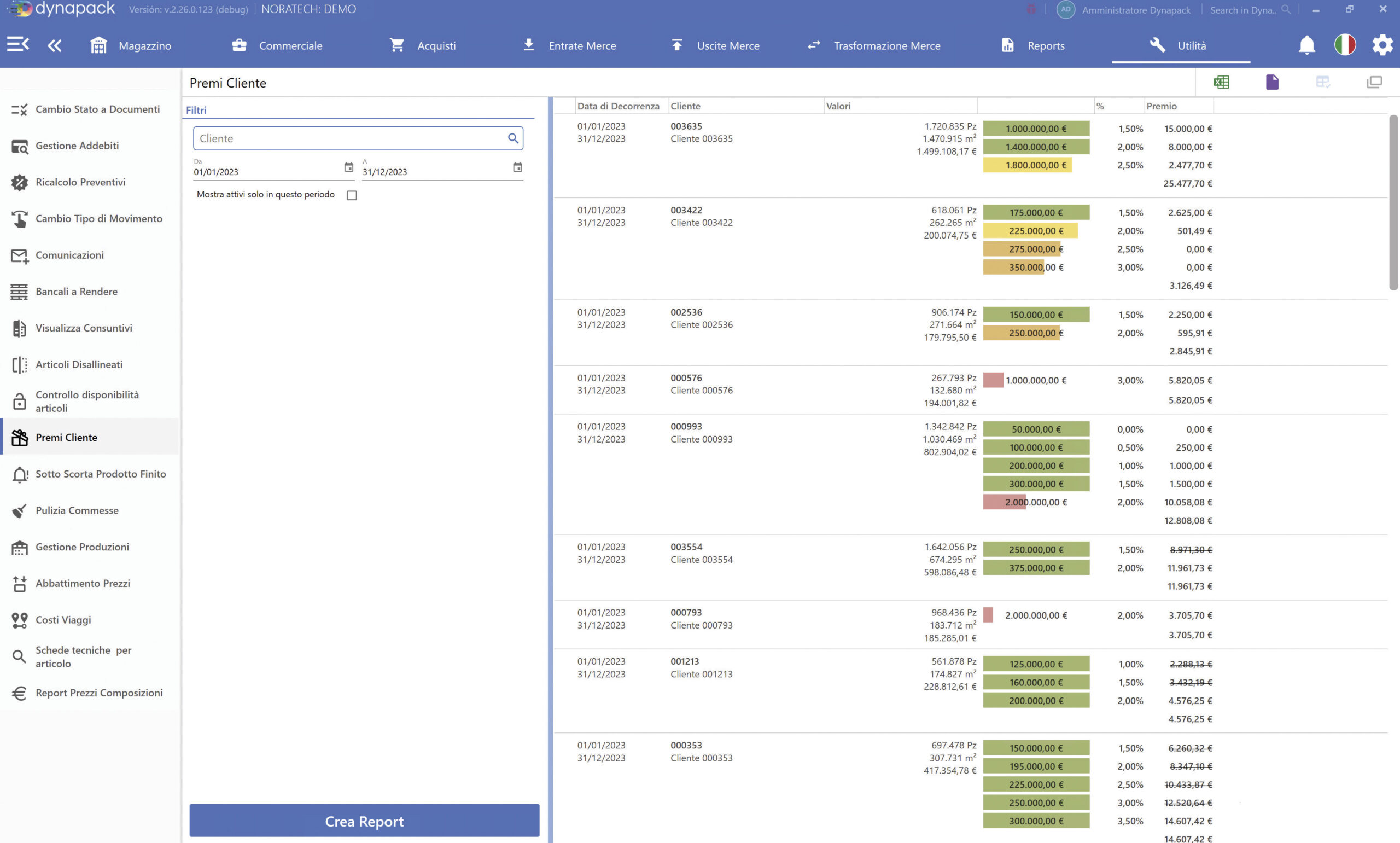Open Comunicazioni from sidebar
This screenshot has width=1400, height=843.
click(90, 255)
